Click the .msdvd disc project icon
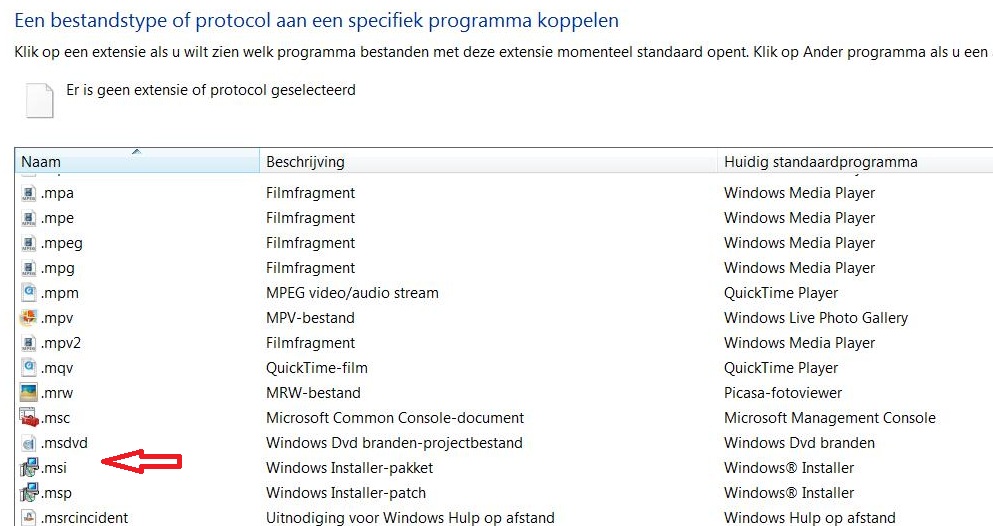The height and width of the screenshot is (526, 993). click(29, 443)
